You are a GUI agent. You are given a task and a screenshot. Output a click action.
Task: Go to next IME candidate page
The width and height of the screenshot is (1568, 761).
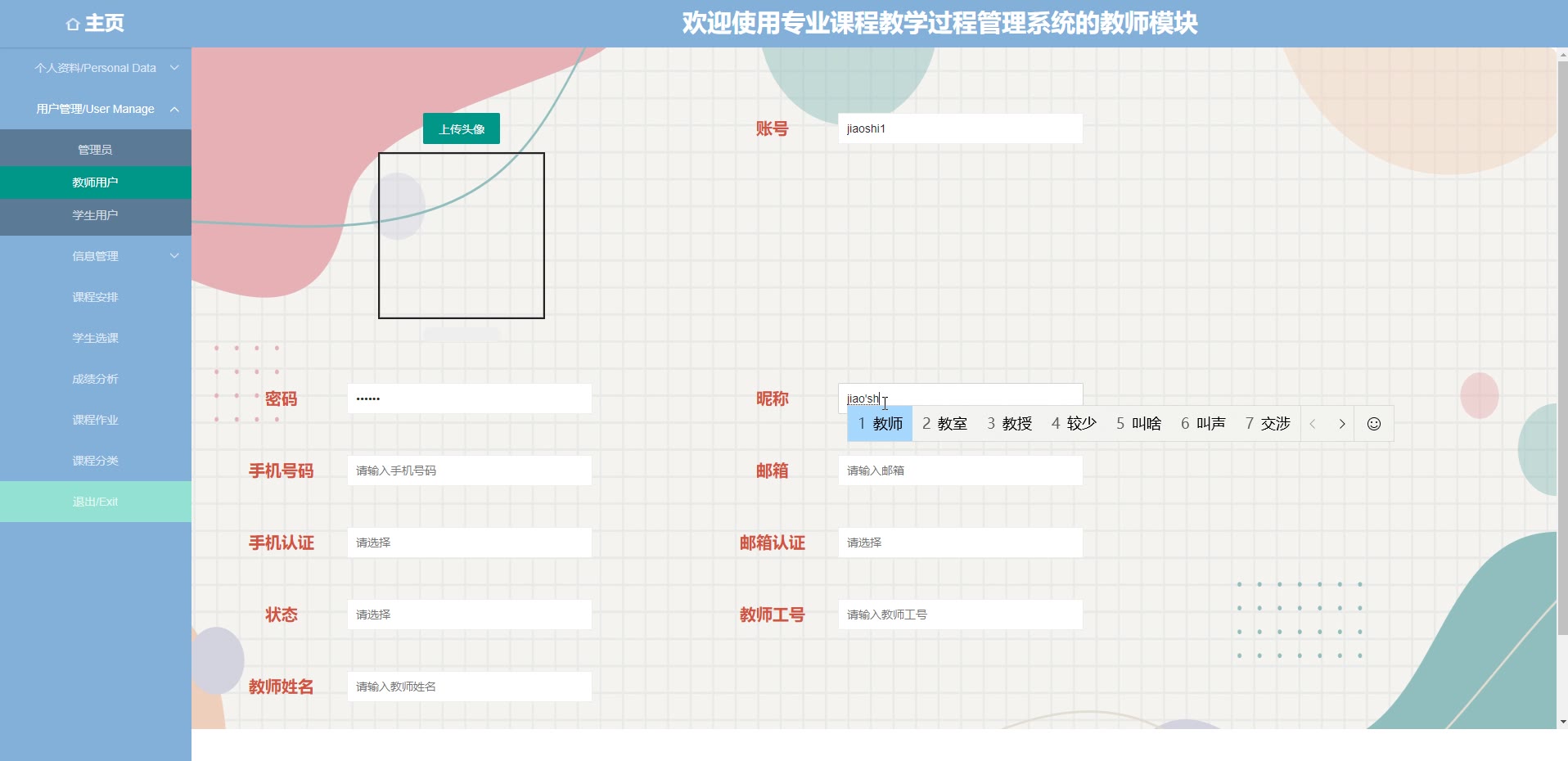(1341, 424)
